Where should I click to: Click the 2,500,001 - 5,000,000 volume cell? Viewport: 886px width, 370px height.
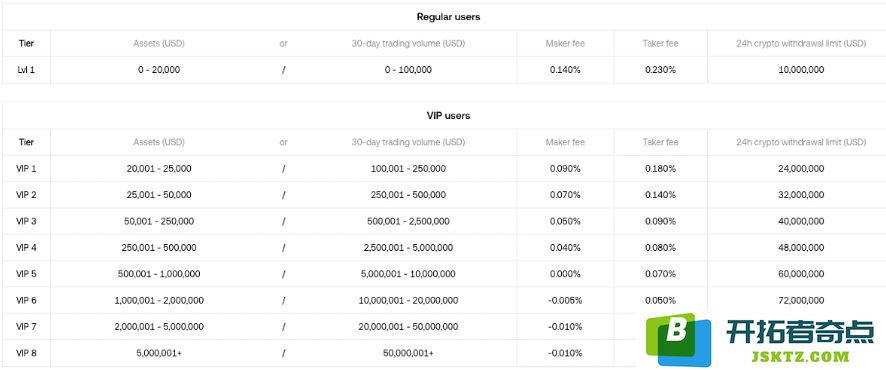(408, 247)
